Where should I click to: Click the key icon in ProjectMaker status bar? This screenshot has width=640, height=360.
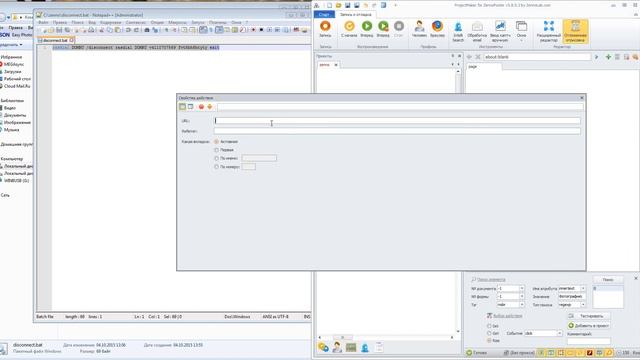(609, 353)
